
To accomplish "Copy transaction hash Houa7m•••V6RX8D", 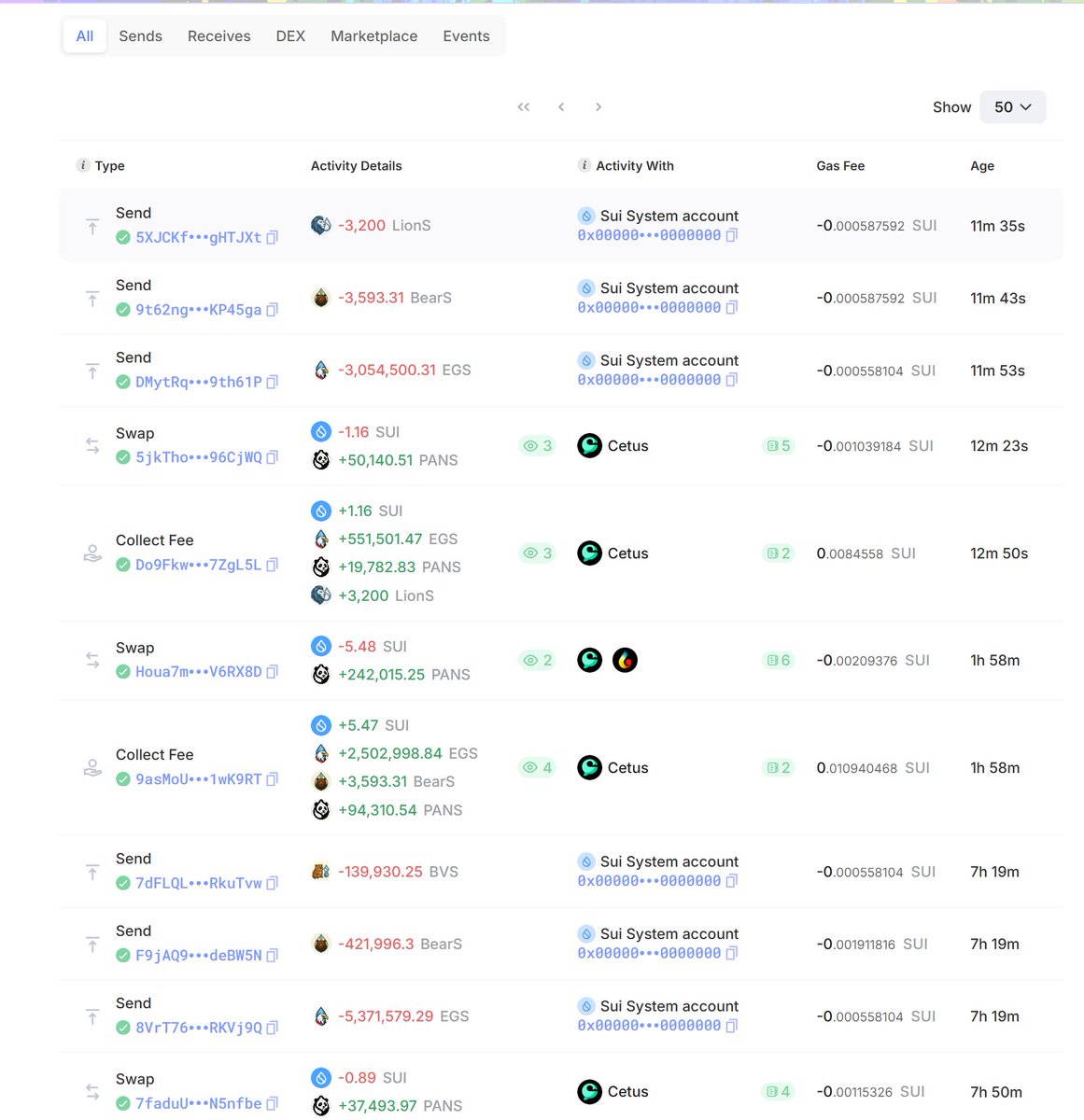I will pos(273,672).
